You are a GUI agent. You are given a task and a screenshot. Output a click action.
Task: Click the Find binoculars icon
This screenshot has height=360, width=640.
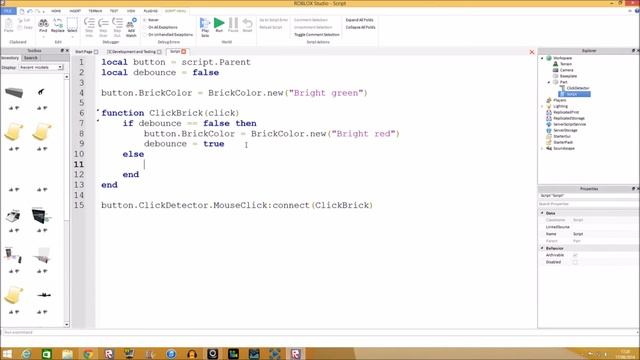[43, 24]
